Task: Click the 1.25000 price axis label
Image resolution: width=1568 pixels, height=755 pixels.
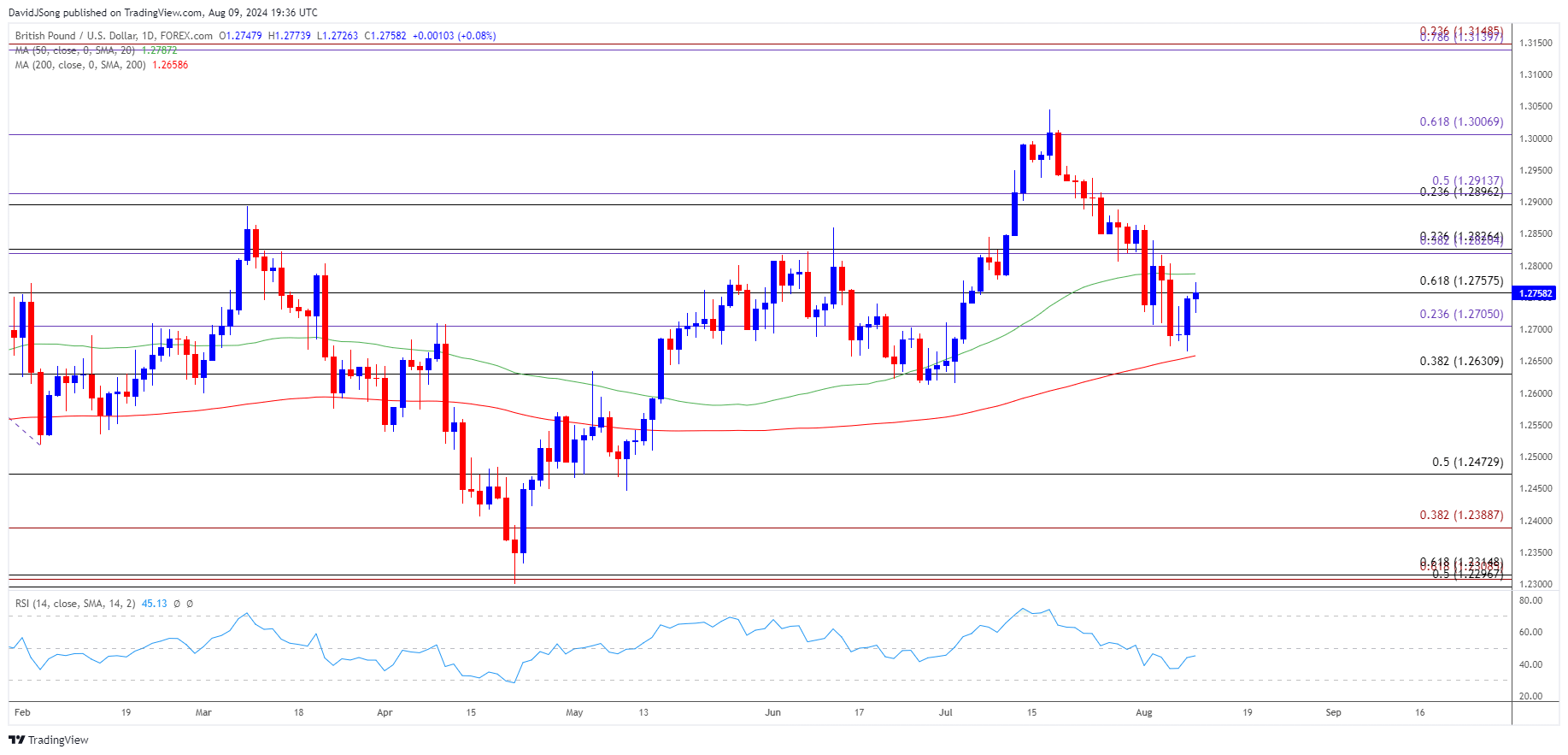Action: (1536, 457)
